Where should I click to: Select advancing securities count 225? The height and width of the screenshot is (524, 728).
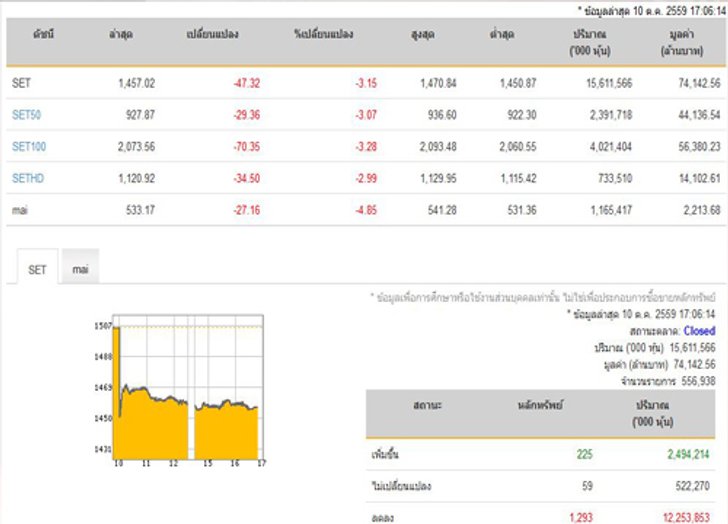pyautogui.click(x=585, y=454)
